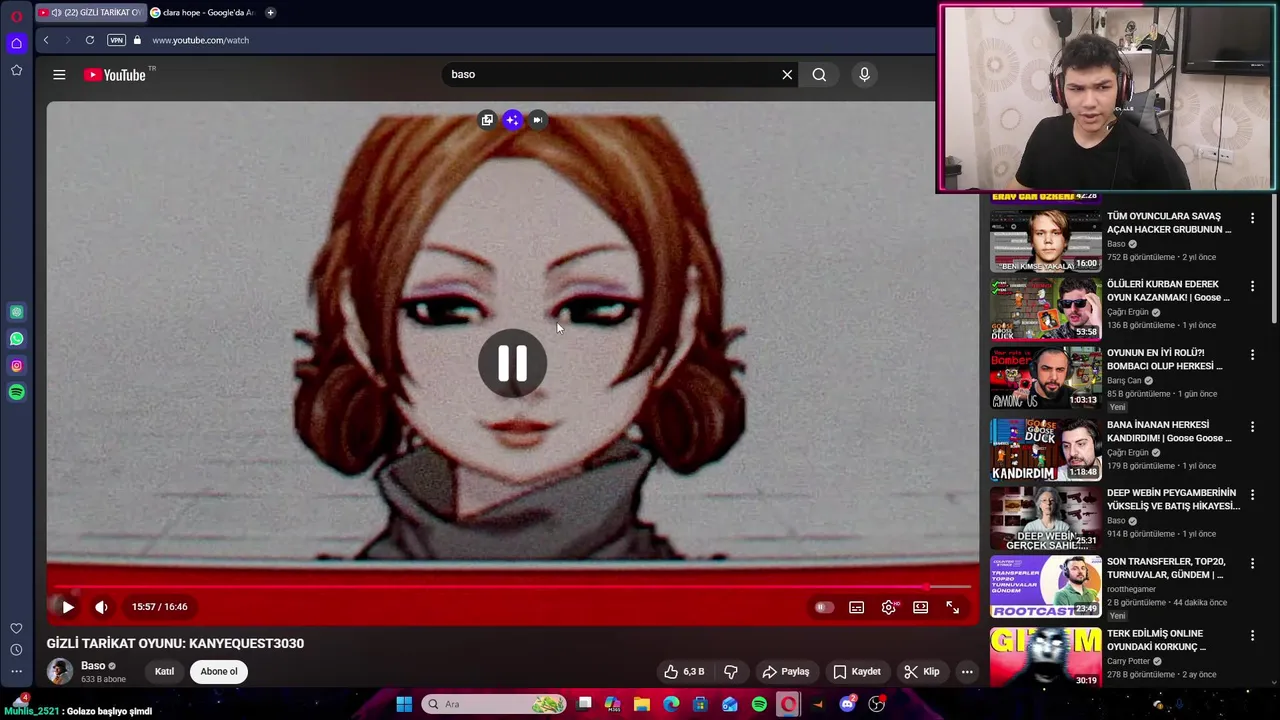Open Instagram in the Opera sidebar
The height and width of the screenshot is (720, 1280).
tap(16, 366)
